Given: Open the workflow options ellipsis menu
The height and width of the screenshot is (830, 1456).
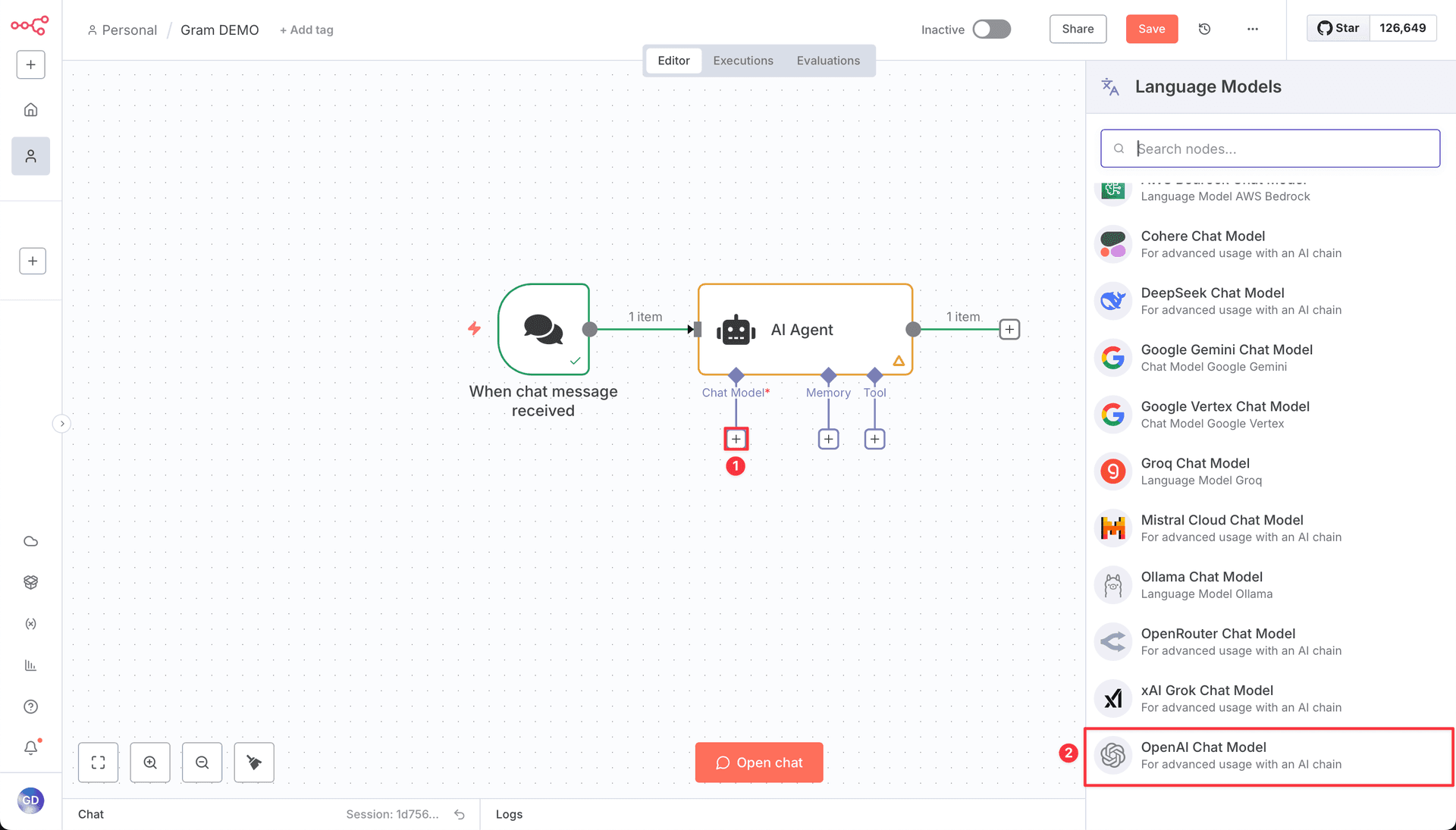Looking at the screenshot, I should 1253,29.
